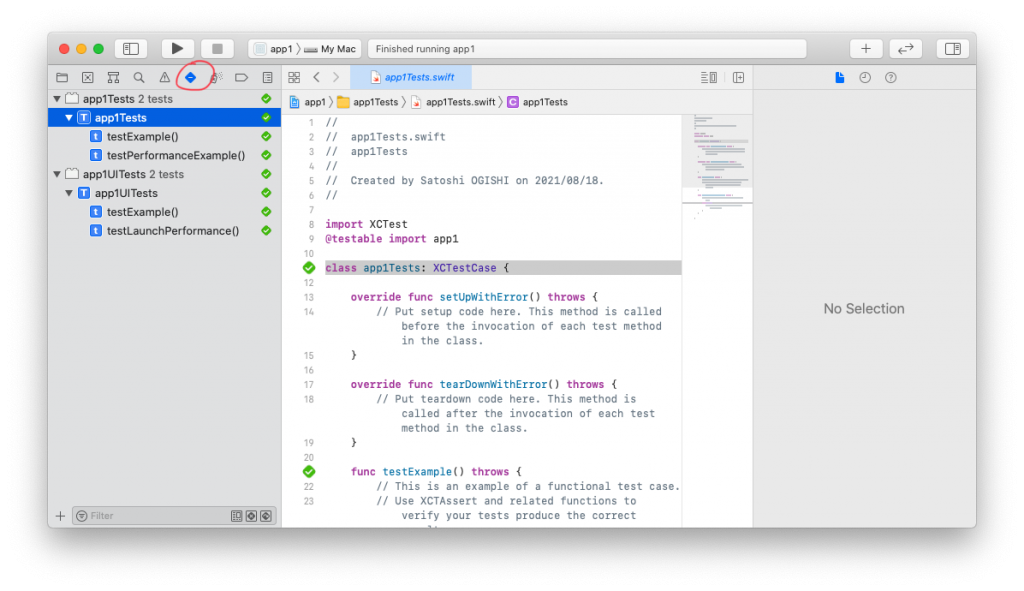Select testPerformanceExample() in the test list
1024x591 pixels.
[x=176, y=155]
